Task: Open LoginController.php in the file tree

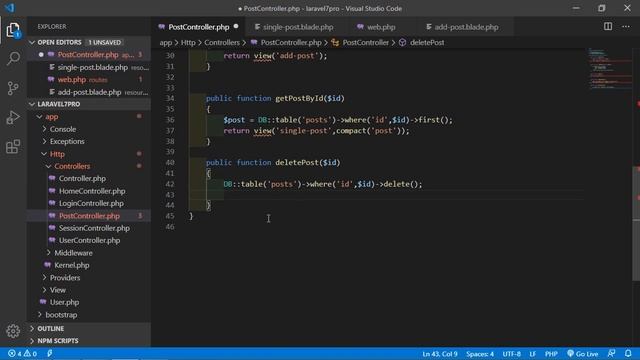Action: click(x=89, y=203)
